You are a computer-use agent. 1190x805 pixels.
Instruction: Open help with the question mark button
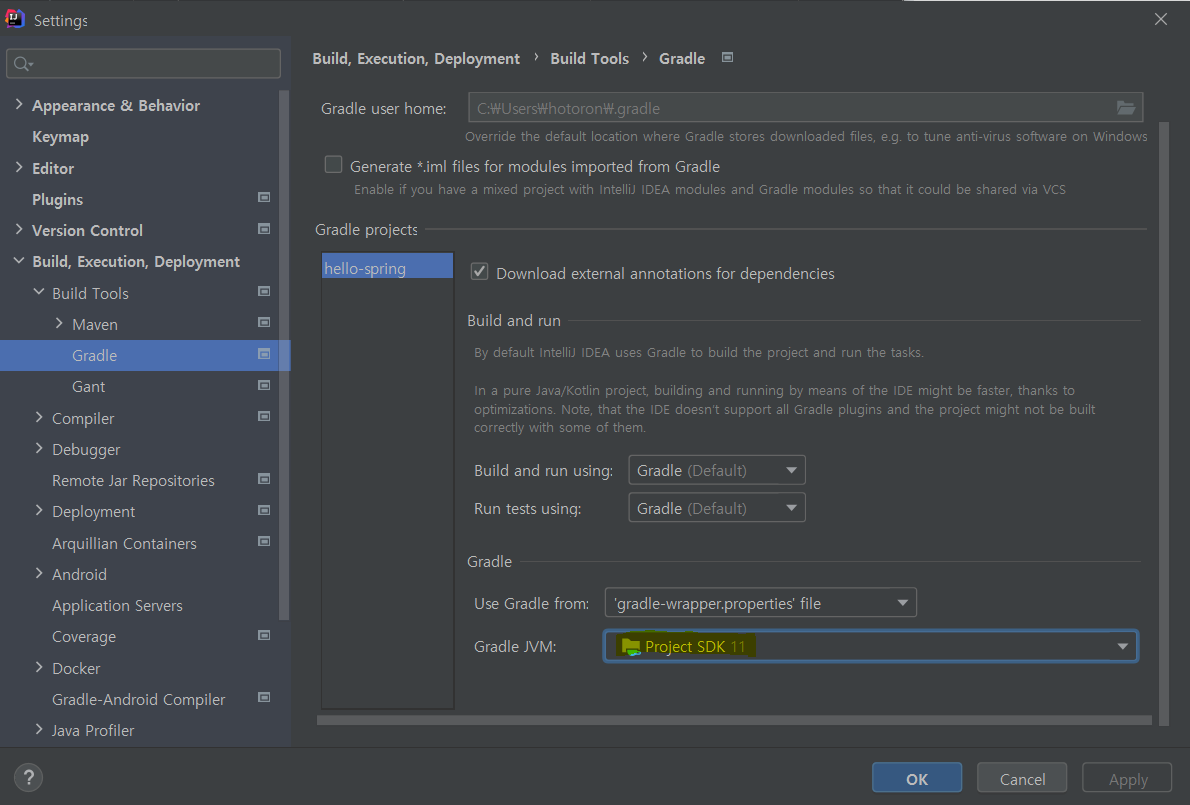click(x=28, y=778)
